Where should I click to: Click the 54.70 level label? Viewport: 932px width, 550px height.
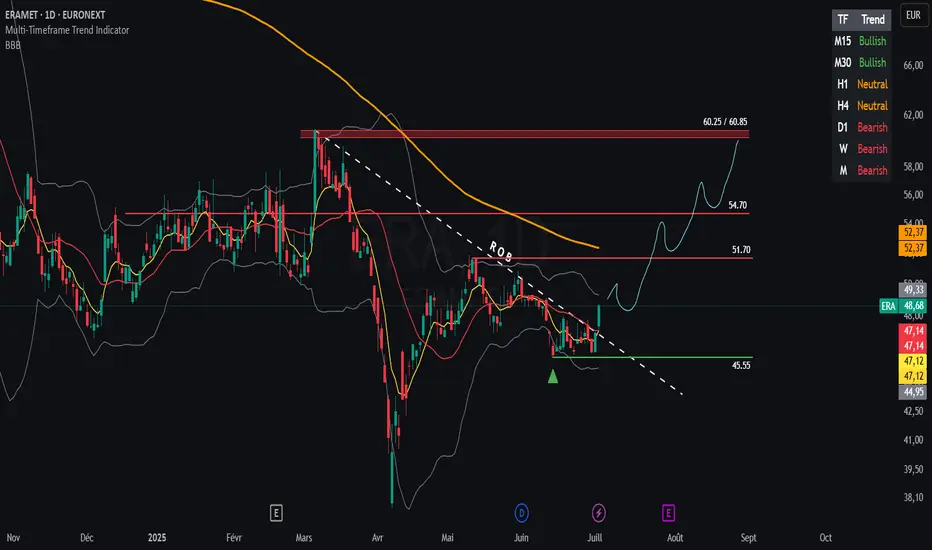point(738,205)
